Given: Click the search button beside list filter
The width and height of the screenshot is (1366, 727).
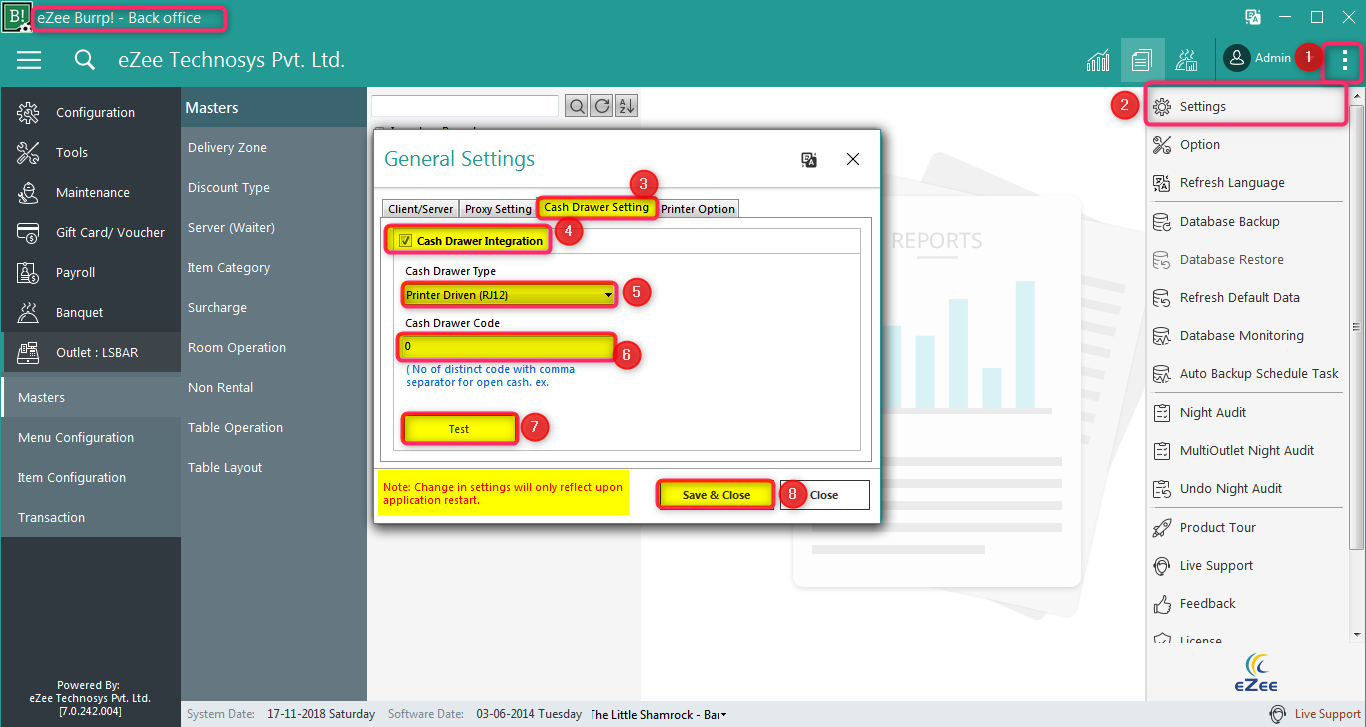Looking at the screenshot, I should 577,106.
